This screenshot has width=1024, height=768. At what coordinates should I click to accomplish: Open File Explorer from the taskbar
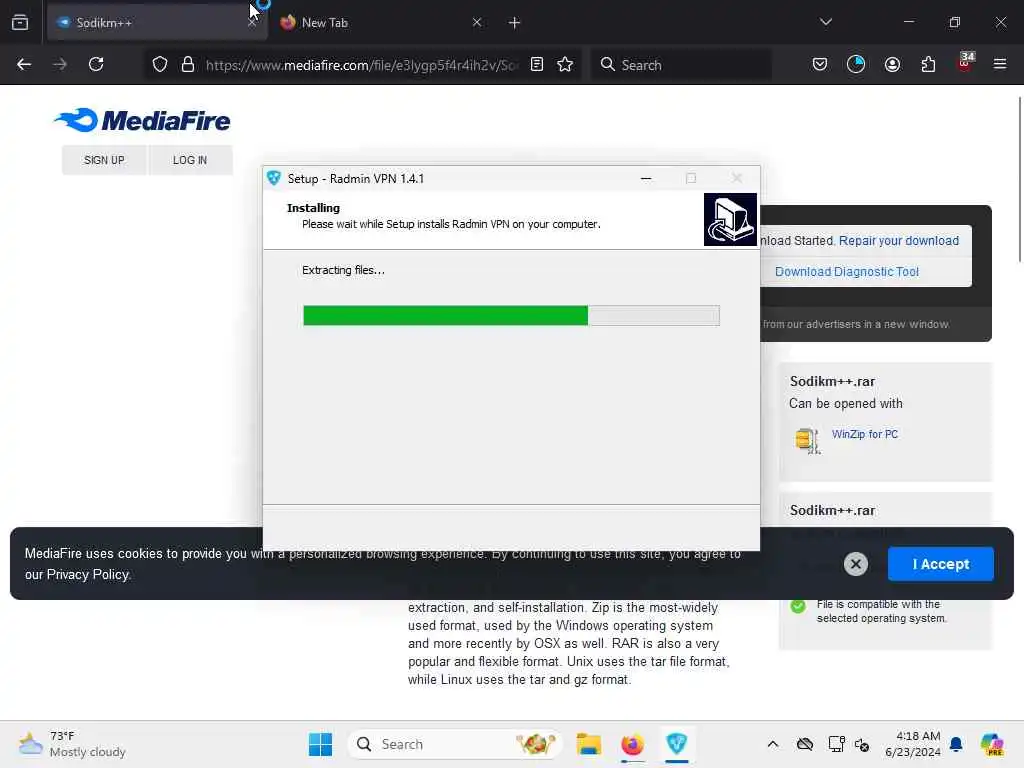point(588,744)
